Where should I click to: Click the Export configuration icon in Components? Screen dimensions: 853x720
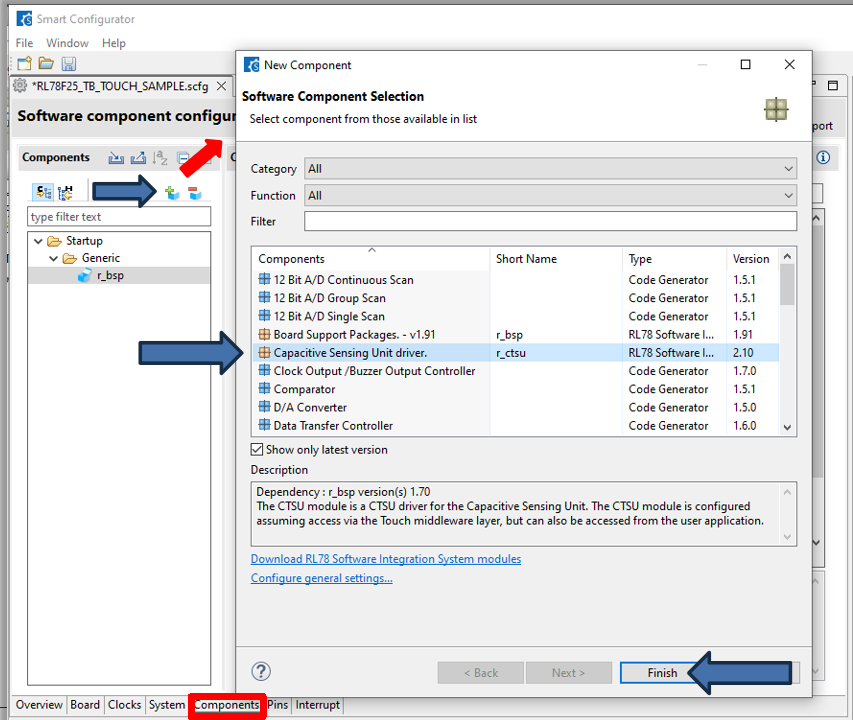(138, 158)
